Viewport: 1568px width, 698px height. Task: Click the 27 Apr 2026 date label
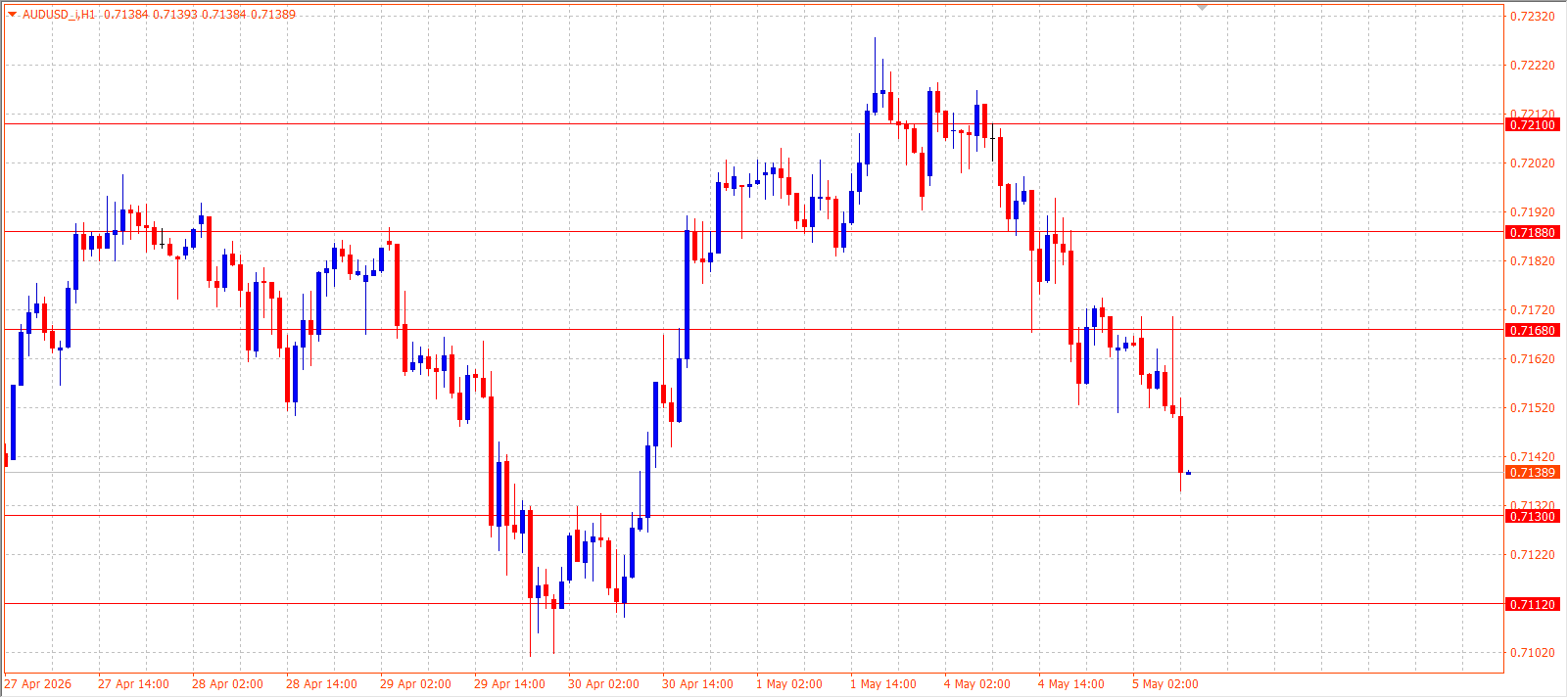pyautogui.click(x=38, y=684)
